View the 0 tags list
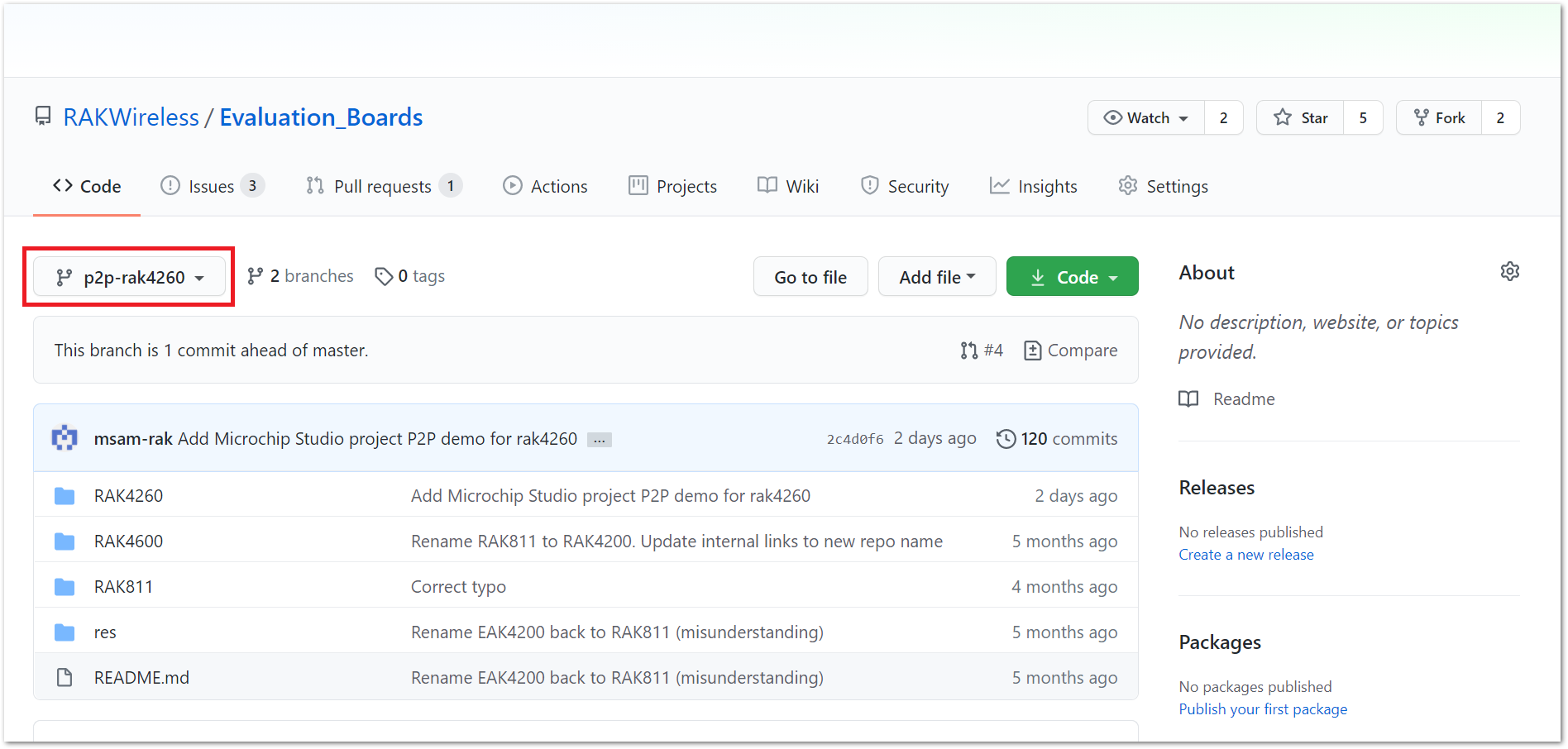Screen dimensions: 1568x749 pos(410,276)
